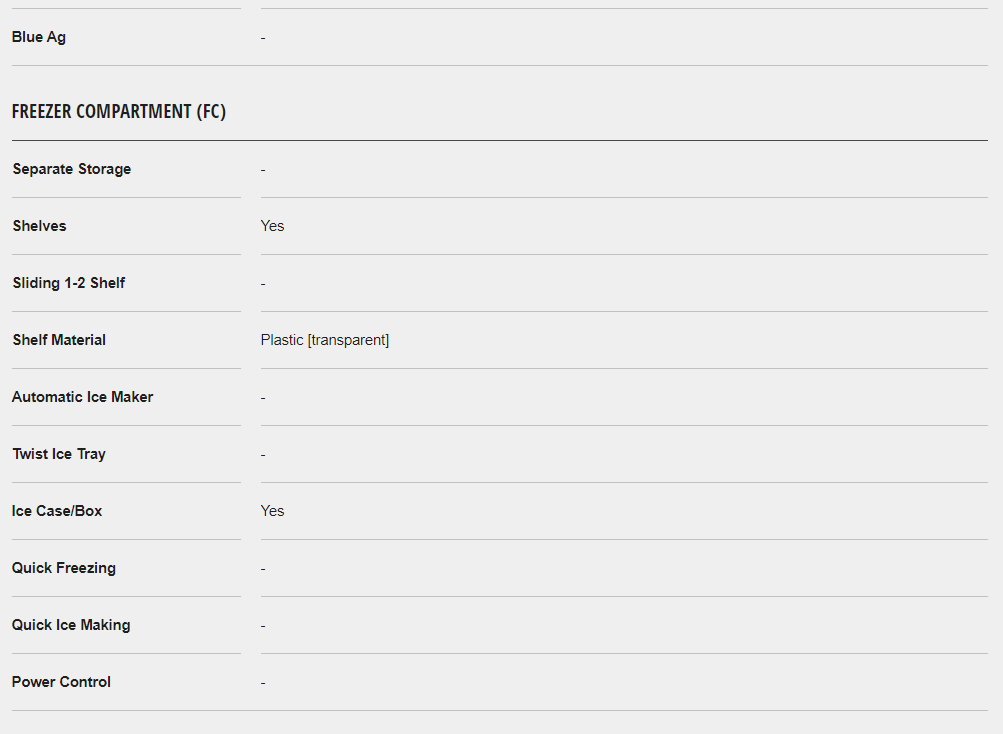
Task: Click the dash value for Separate Storage
Action: (263, 170)
